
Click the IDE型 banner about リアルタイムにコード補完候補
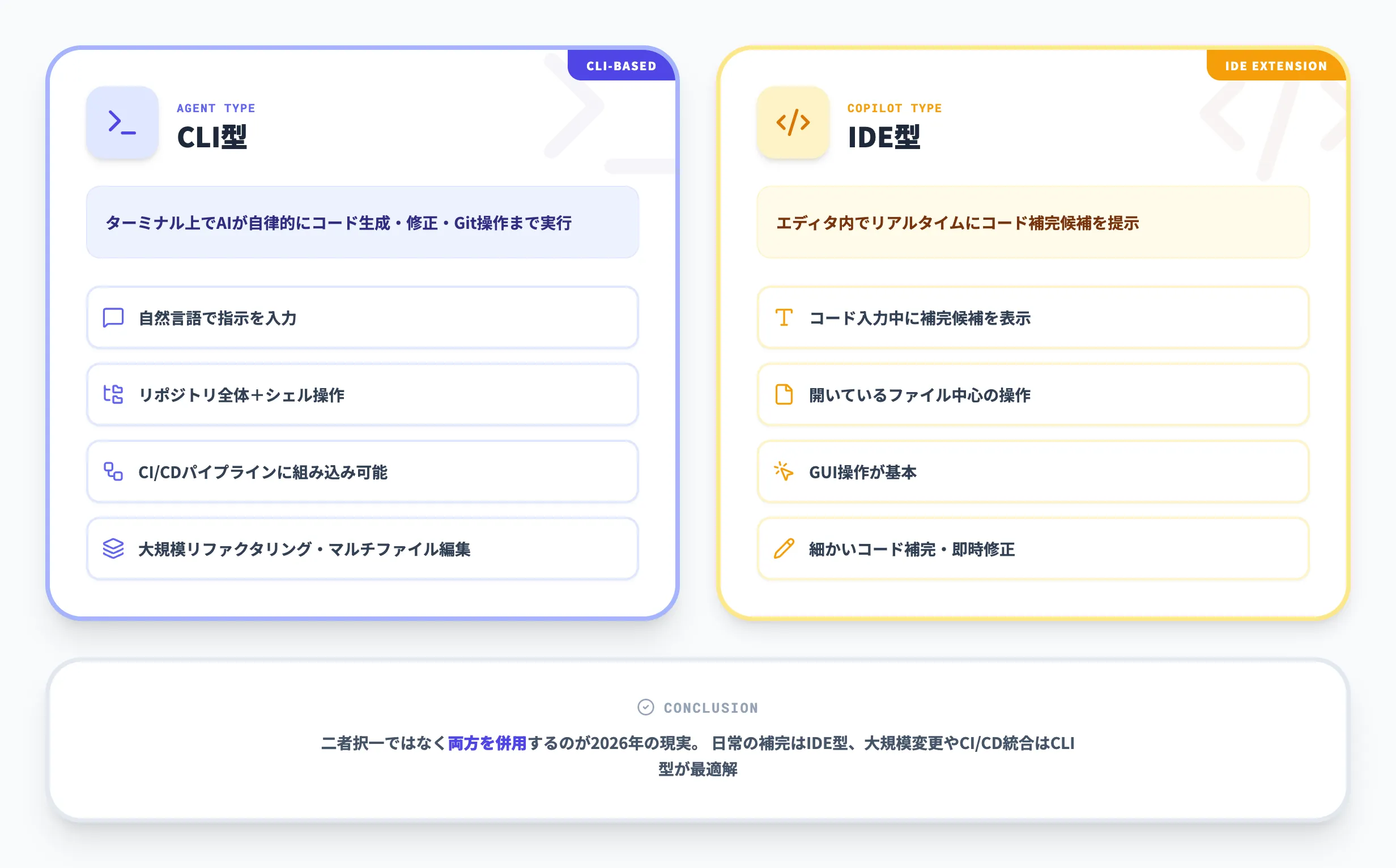pyautogui.click(x=1033, y=223)
